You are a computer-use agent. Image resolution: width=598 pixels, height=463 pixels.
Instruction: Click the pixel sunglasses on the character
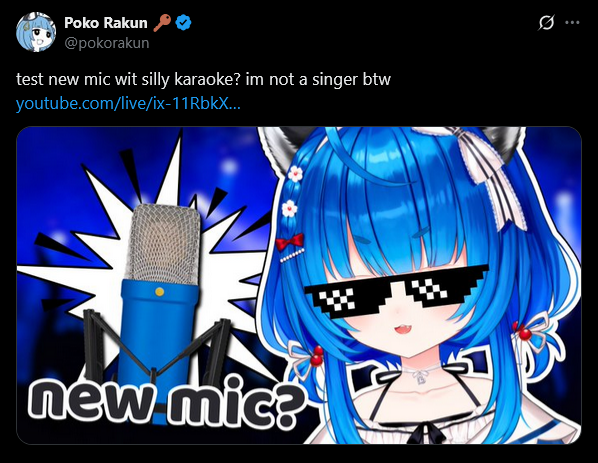(397, 291)
